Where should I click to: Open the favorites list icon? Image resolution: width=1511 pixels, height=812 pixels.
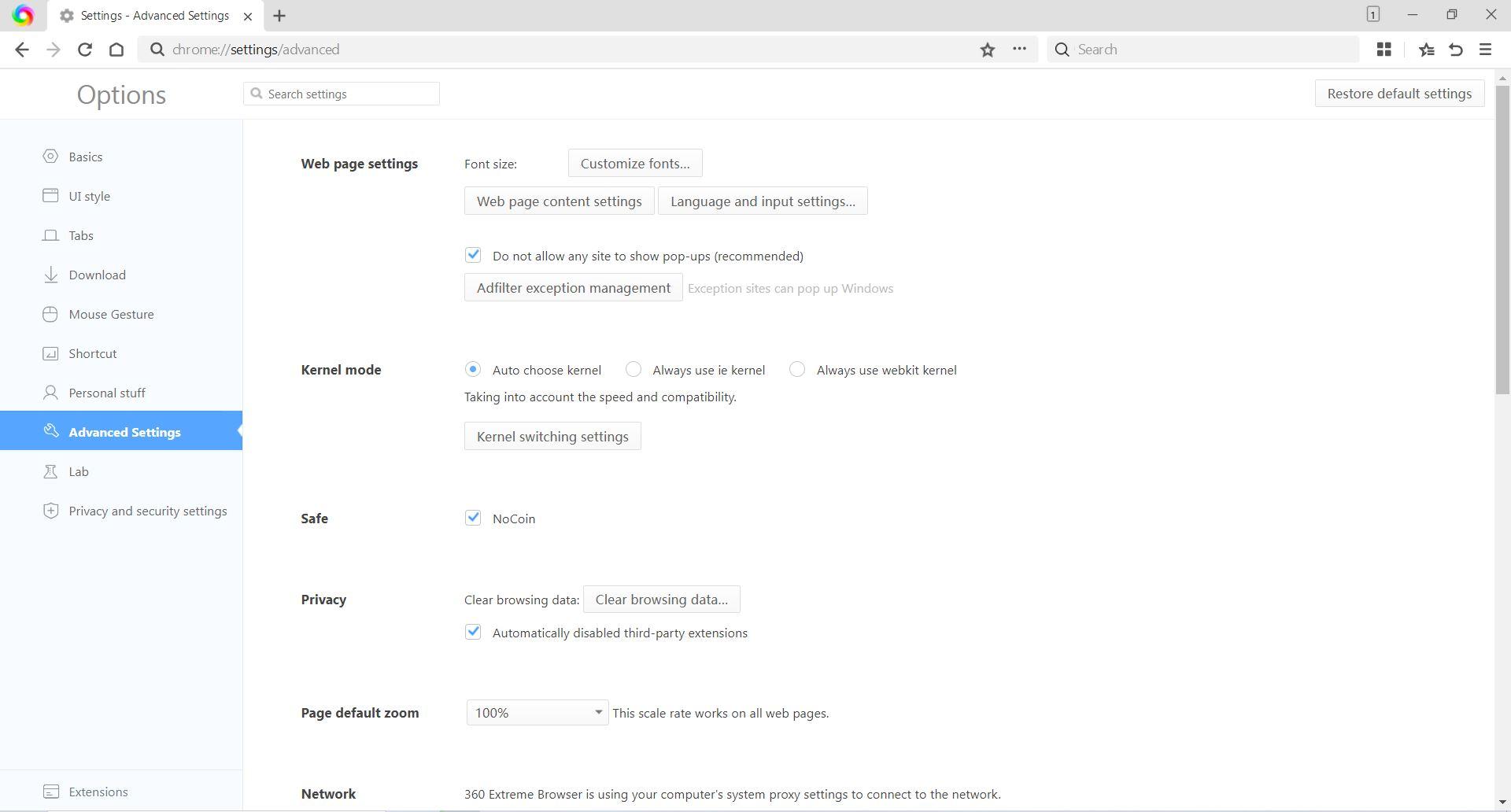pyautogui.click(x=1426, y=50)
